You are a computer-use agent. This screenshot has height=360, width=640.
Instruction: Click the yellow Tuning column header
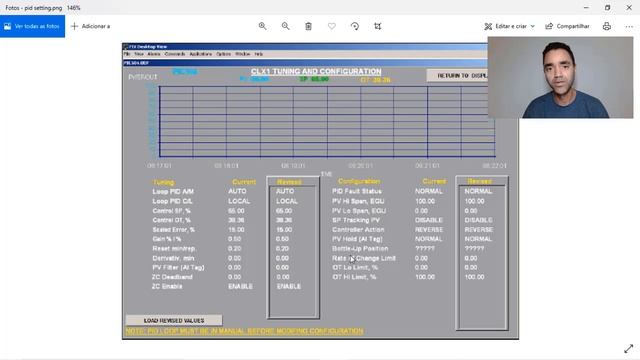(164, 182)
